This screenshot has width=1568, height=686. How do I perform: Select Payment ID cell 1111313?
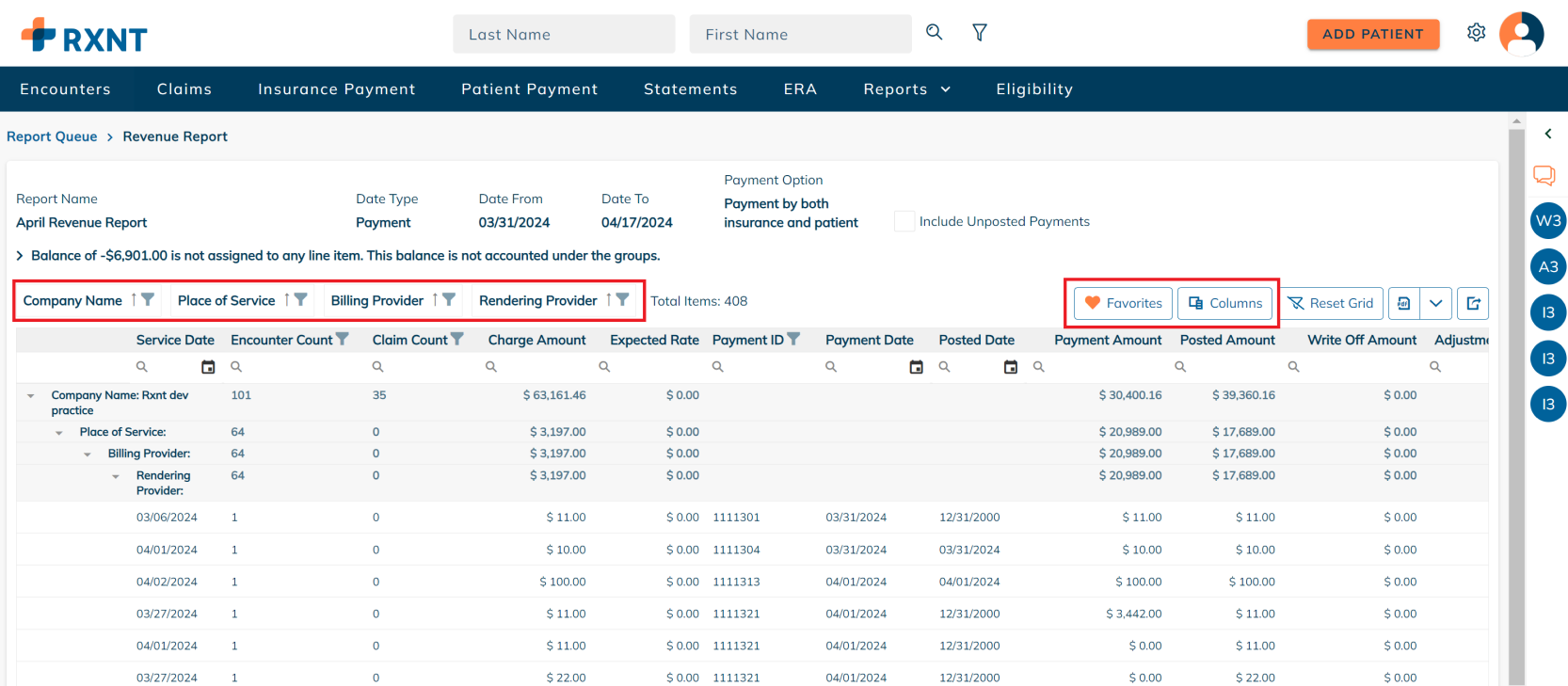[x=736, y=582]
